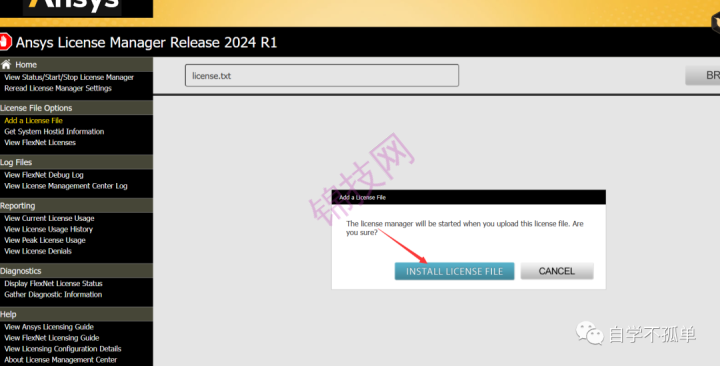
Task: Open View License Management Center Log
Action: coord(66,186)
